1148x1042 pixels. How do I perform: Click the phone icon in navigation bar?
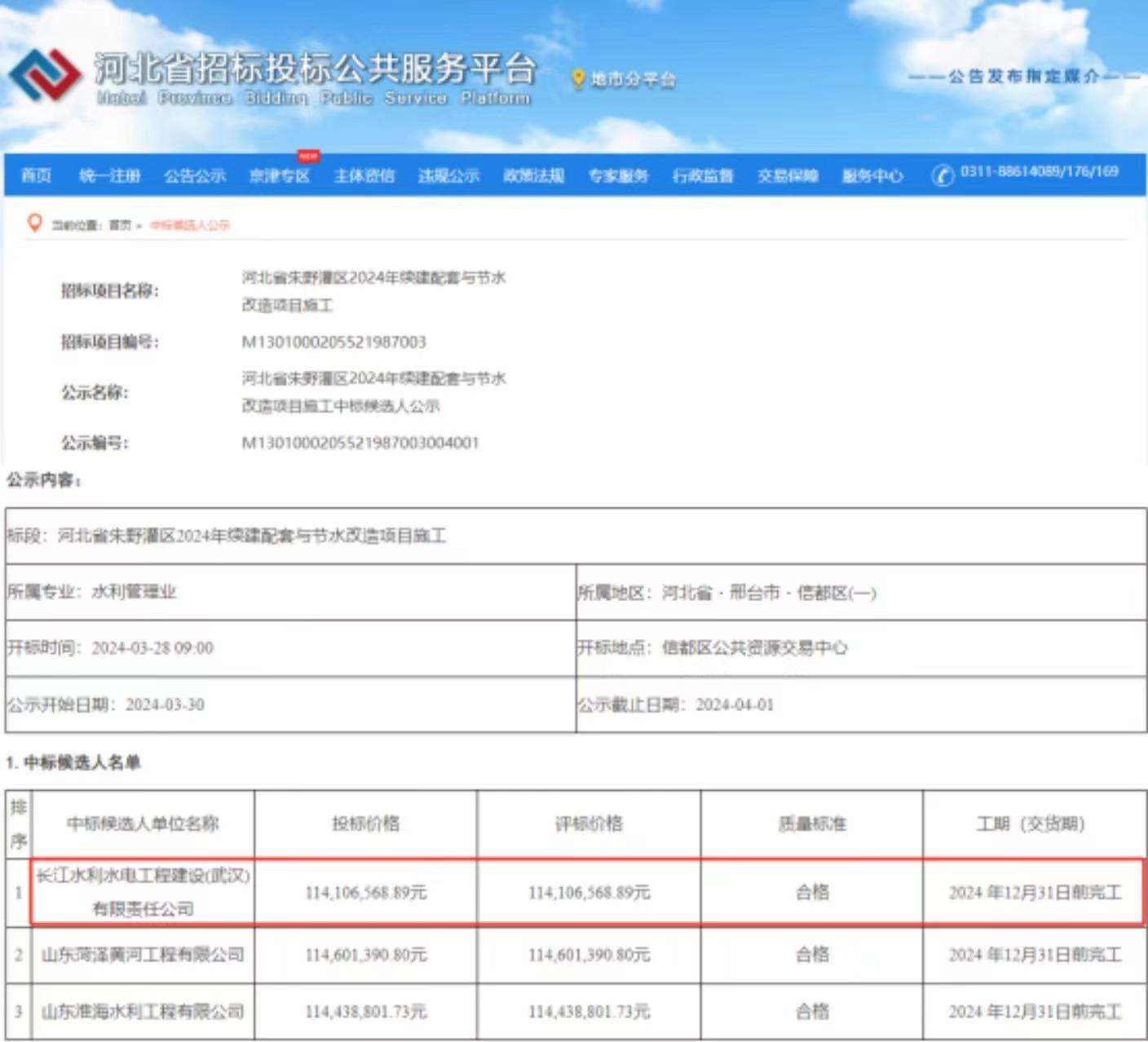coord(943,175)
